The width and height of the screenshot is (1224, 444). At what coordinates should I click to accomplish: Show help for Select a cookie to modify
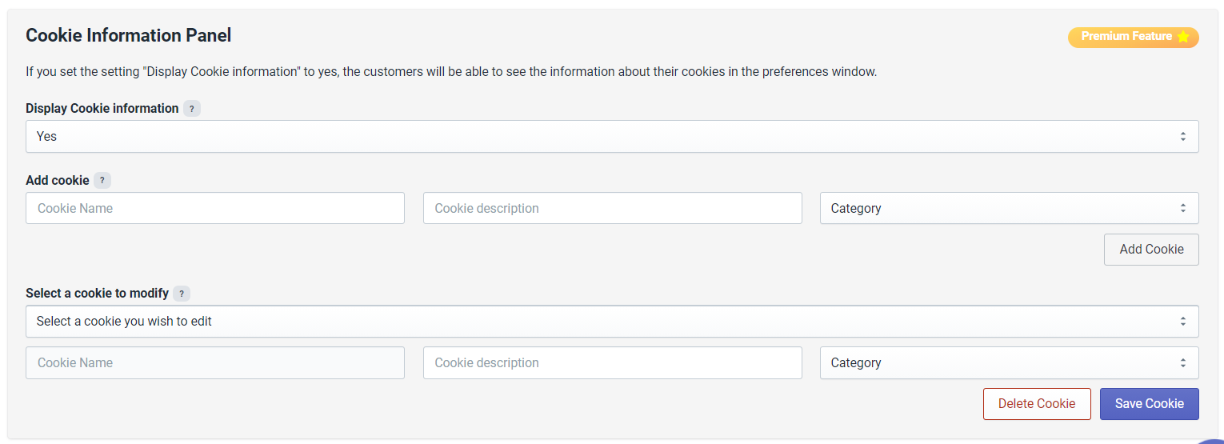point(182,294)
